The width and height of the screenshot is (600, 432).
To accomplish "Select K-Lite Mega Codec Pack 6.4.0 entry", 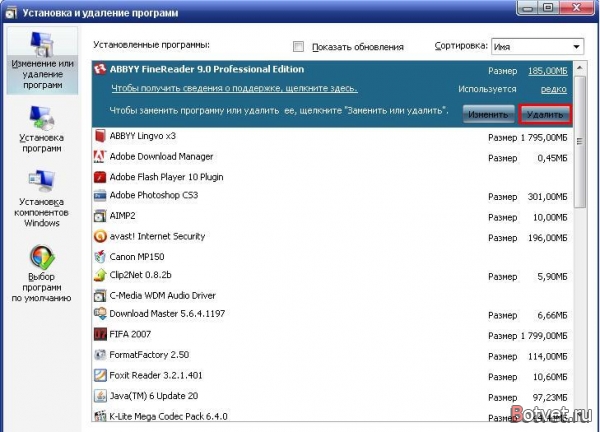I will tap(332, 416).
